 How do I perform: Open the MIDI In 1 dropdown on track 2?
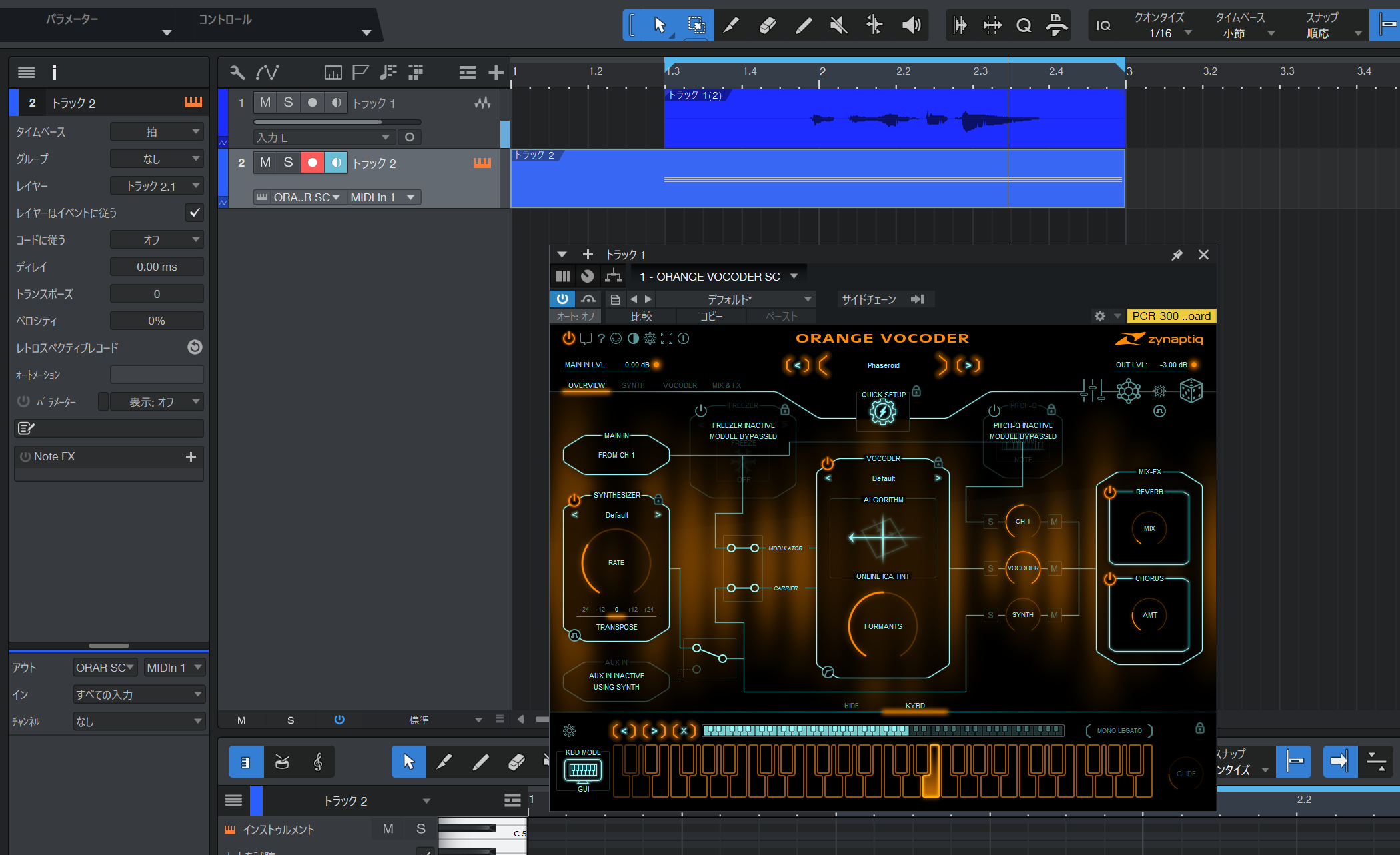click(x=383, y=197)
